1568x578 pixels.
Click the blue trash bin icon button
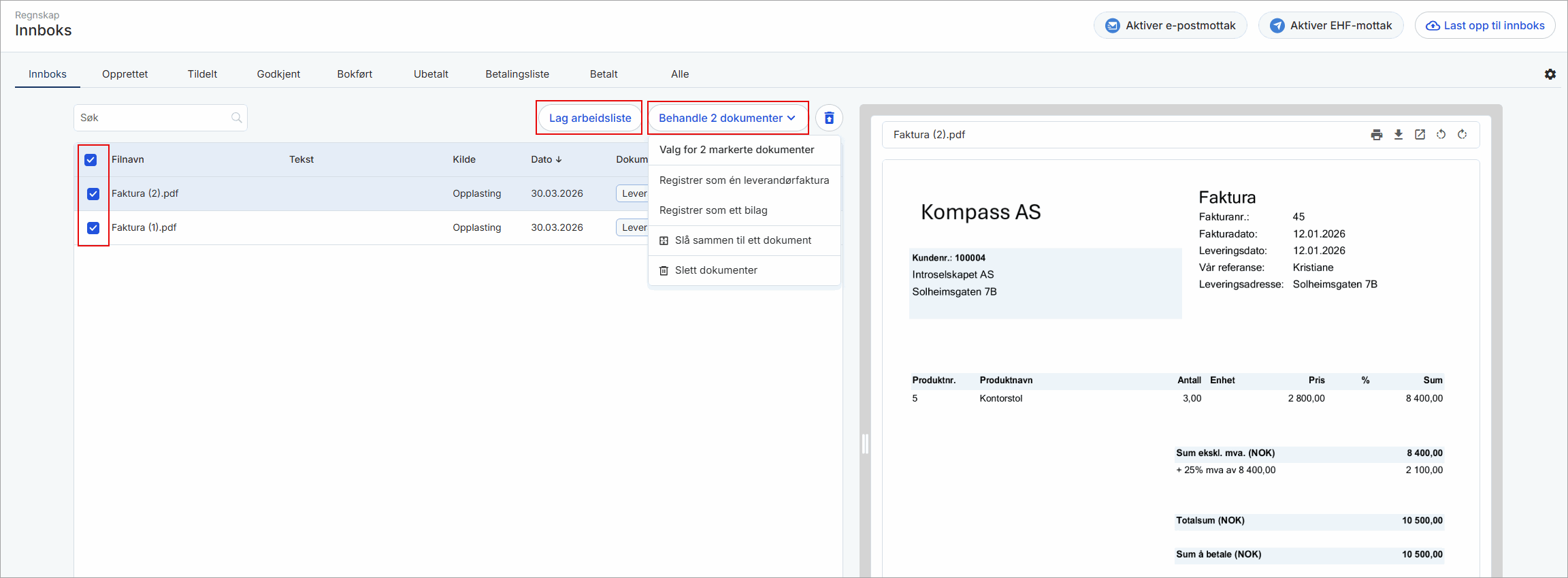(x=829, y=118)
